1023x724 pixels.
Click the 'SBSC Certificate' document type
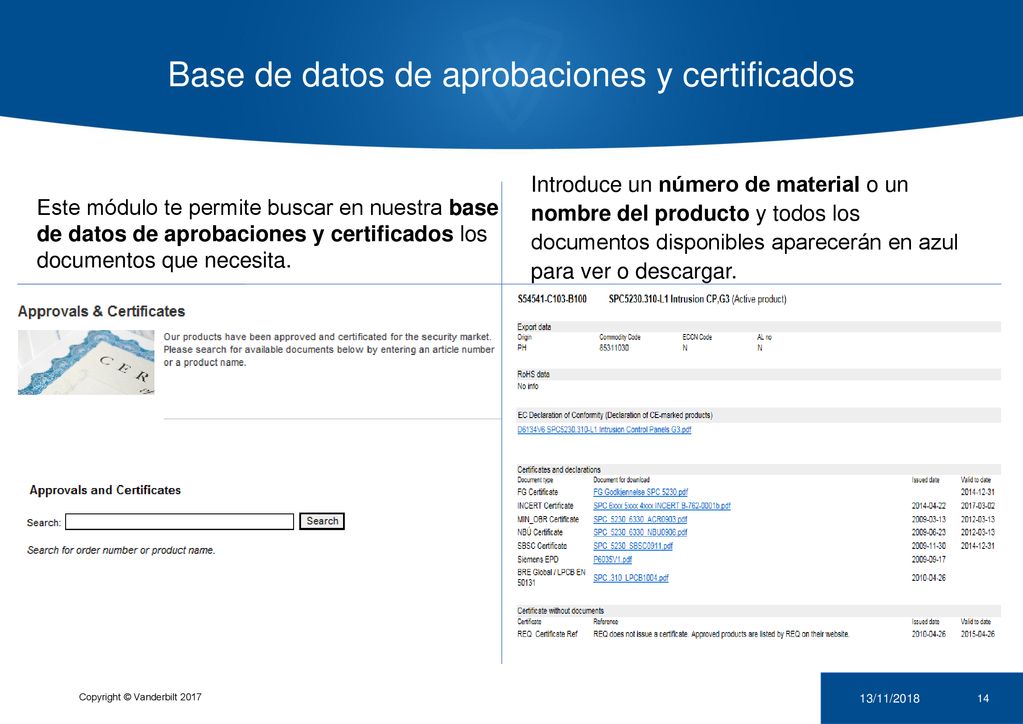[x=542, y=546]
